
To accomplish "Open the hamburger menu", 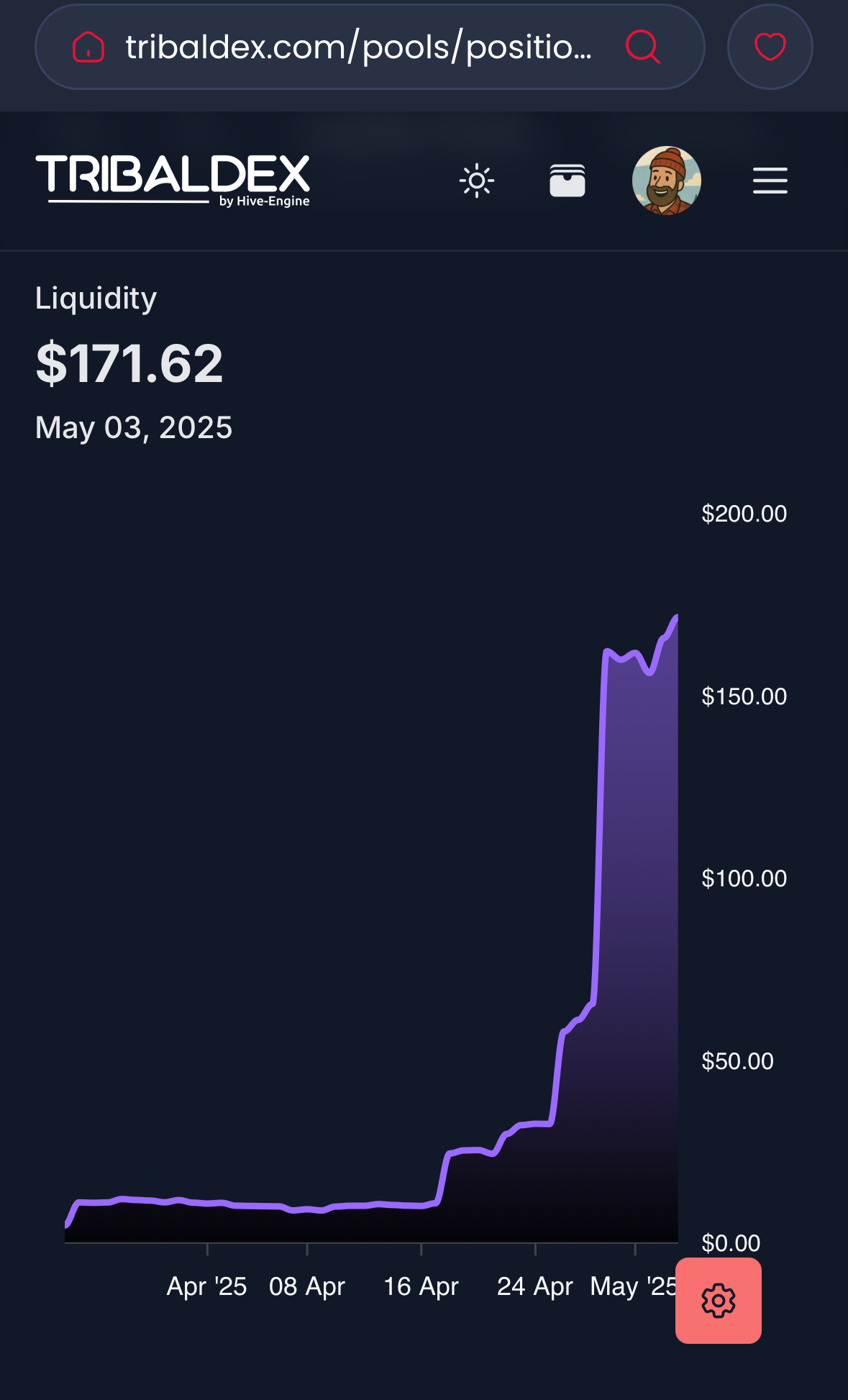I will [x=770, y=181].
